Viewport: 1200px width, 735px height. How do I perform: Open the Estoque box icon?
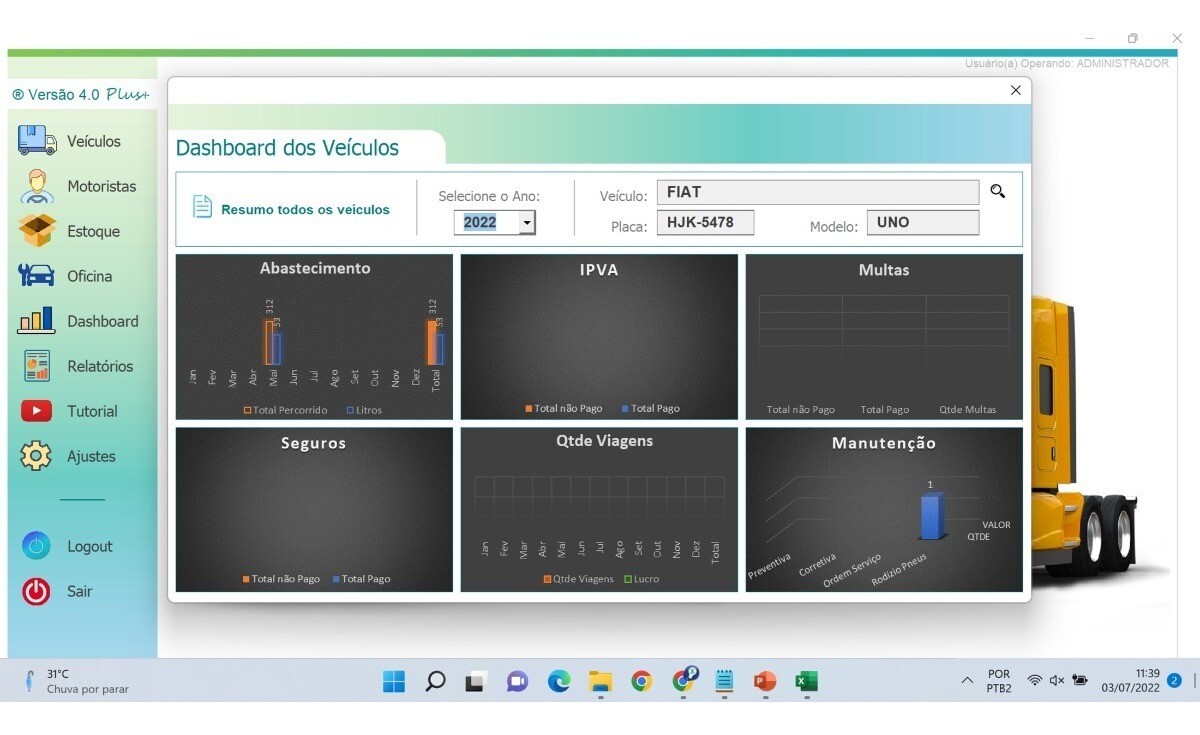[37, 231]
